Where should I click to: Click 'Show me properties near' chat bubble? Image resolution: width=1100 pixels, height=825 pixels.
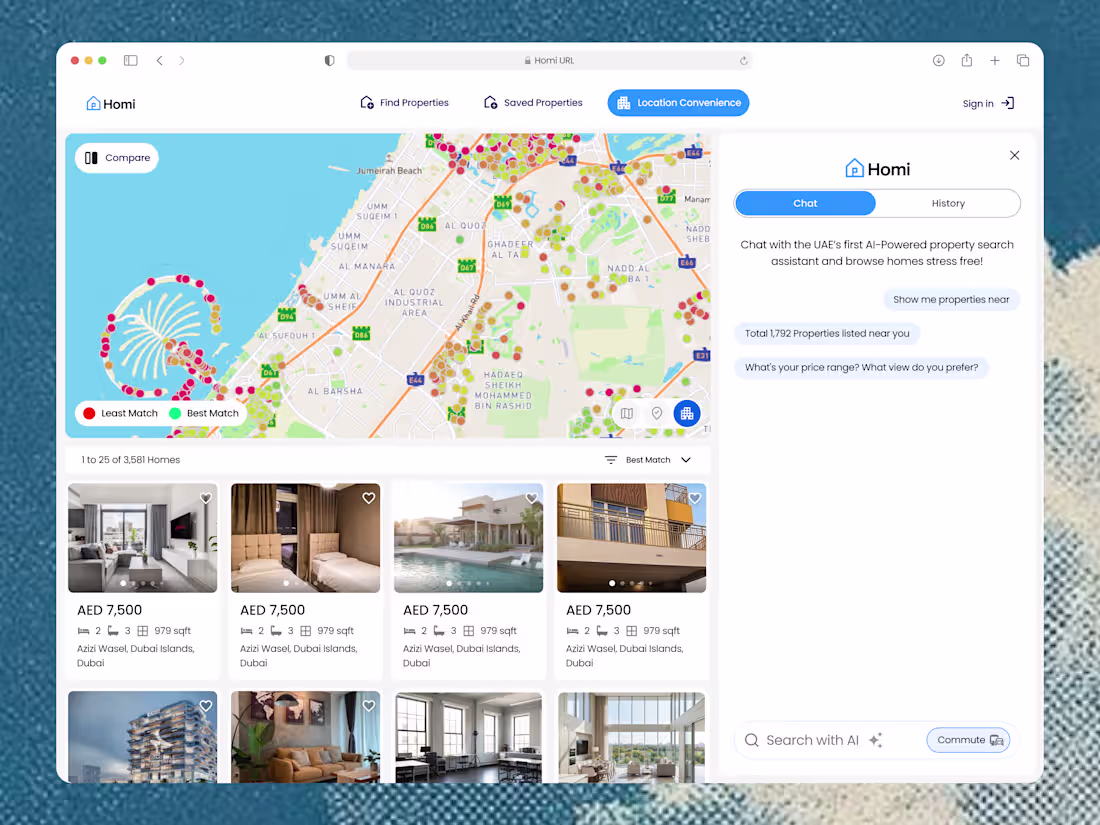coord(951,300)
